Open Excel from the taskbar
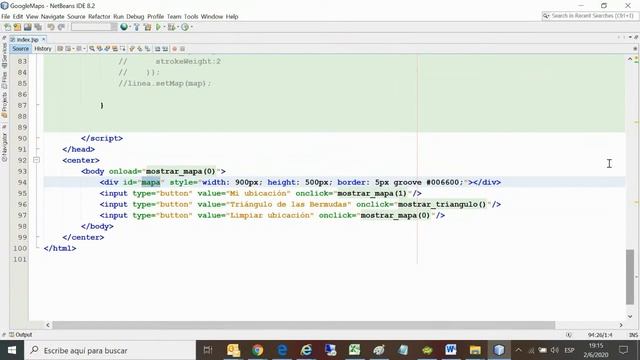This screenshot has height=360, width=640. point(354,350)
